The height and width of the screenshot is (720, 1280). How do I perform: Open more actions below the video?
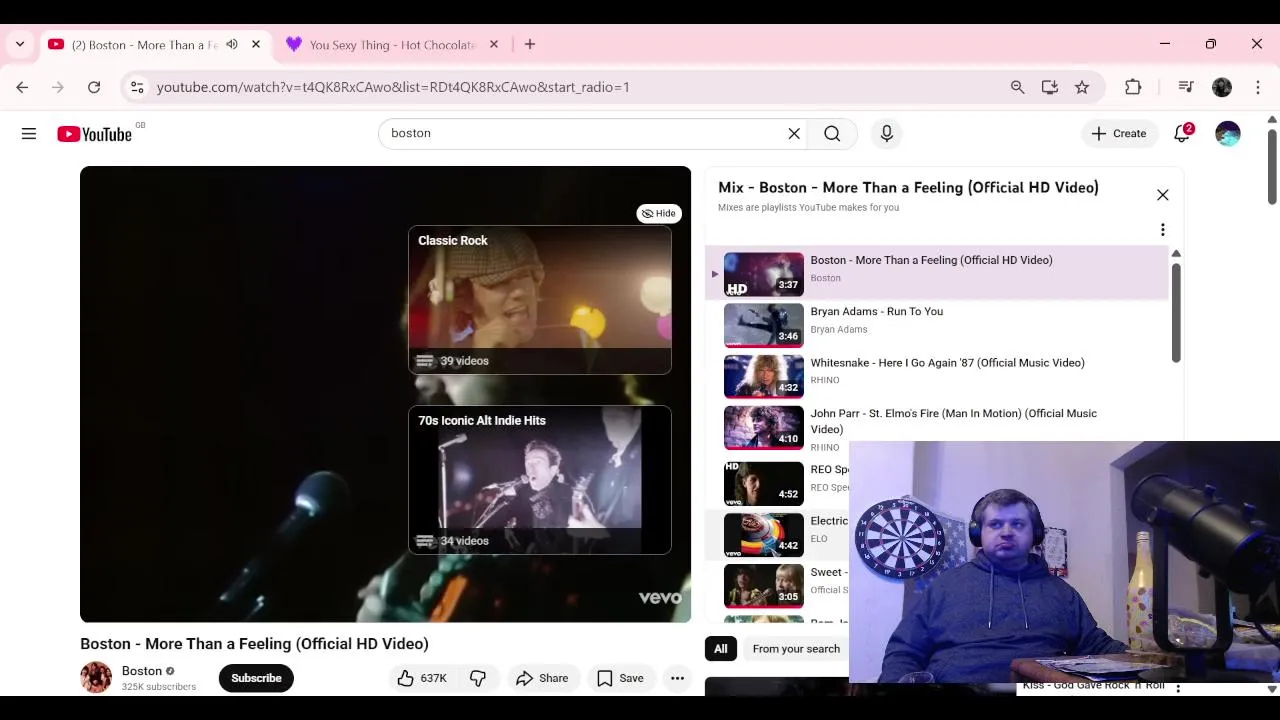click(677, 678)
